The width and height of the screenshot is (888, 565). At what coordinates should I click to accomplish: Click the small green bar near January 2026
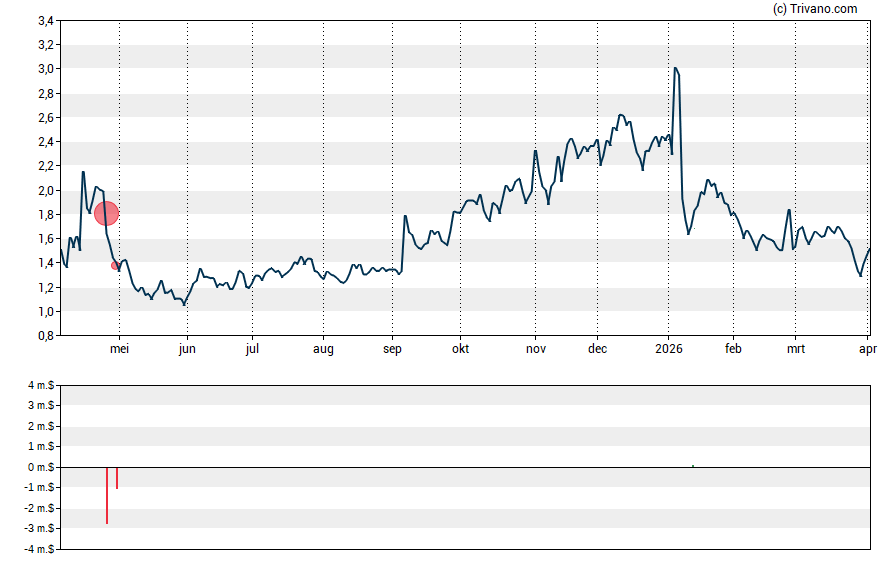[x=693, y=466]
